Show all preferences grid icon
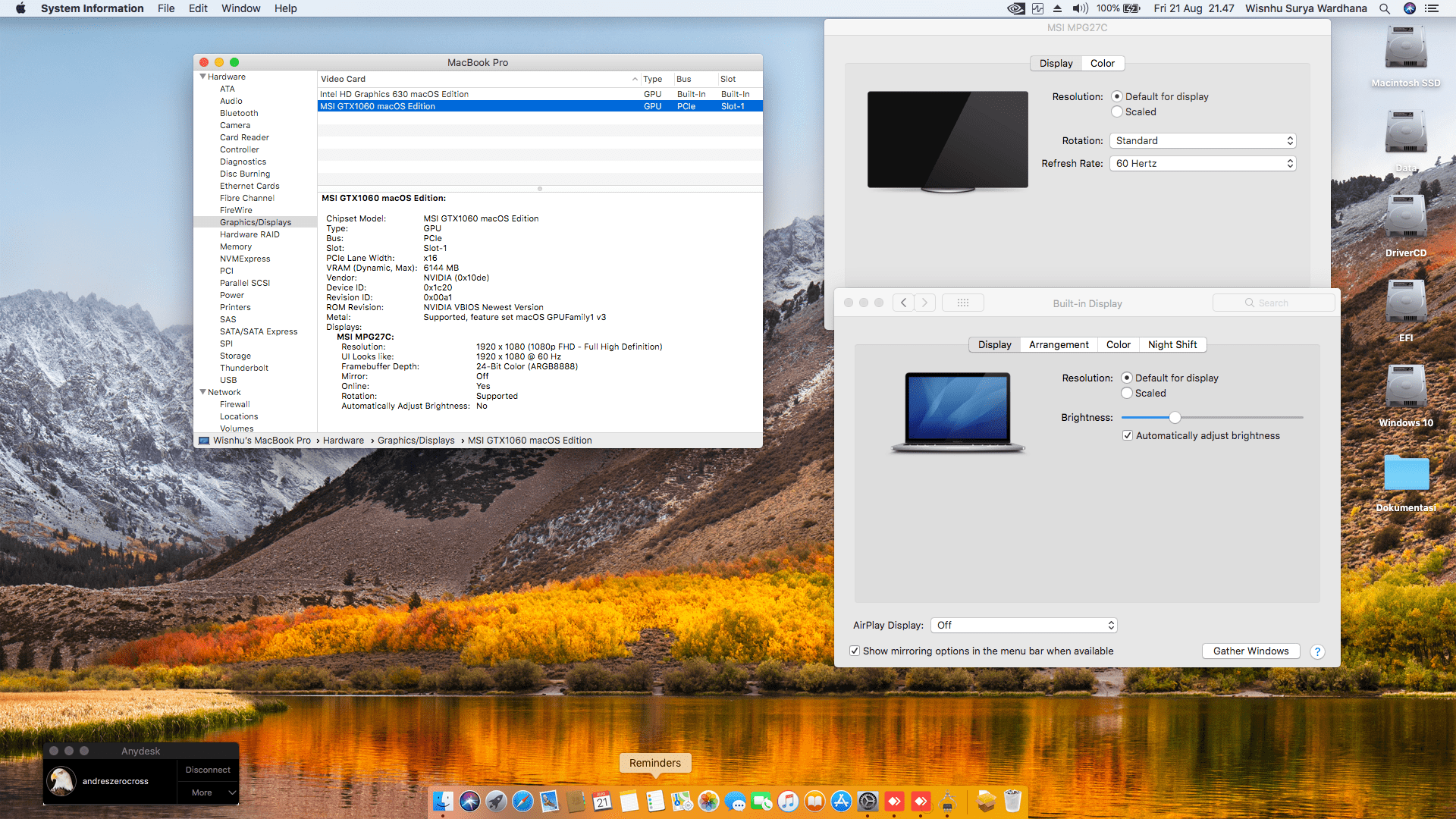Screen dimensions: 1456x819 tap(962, 303)
